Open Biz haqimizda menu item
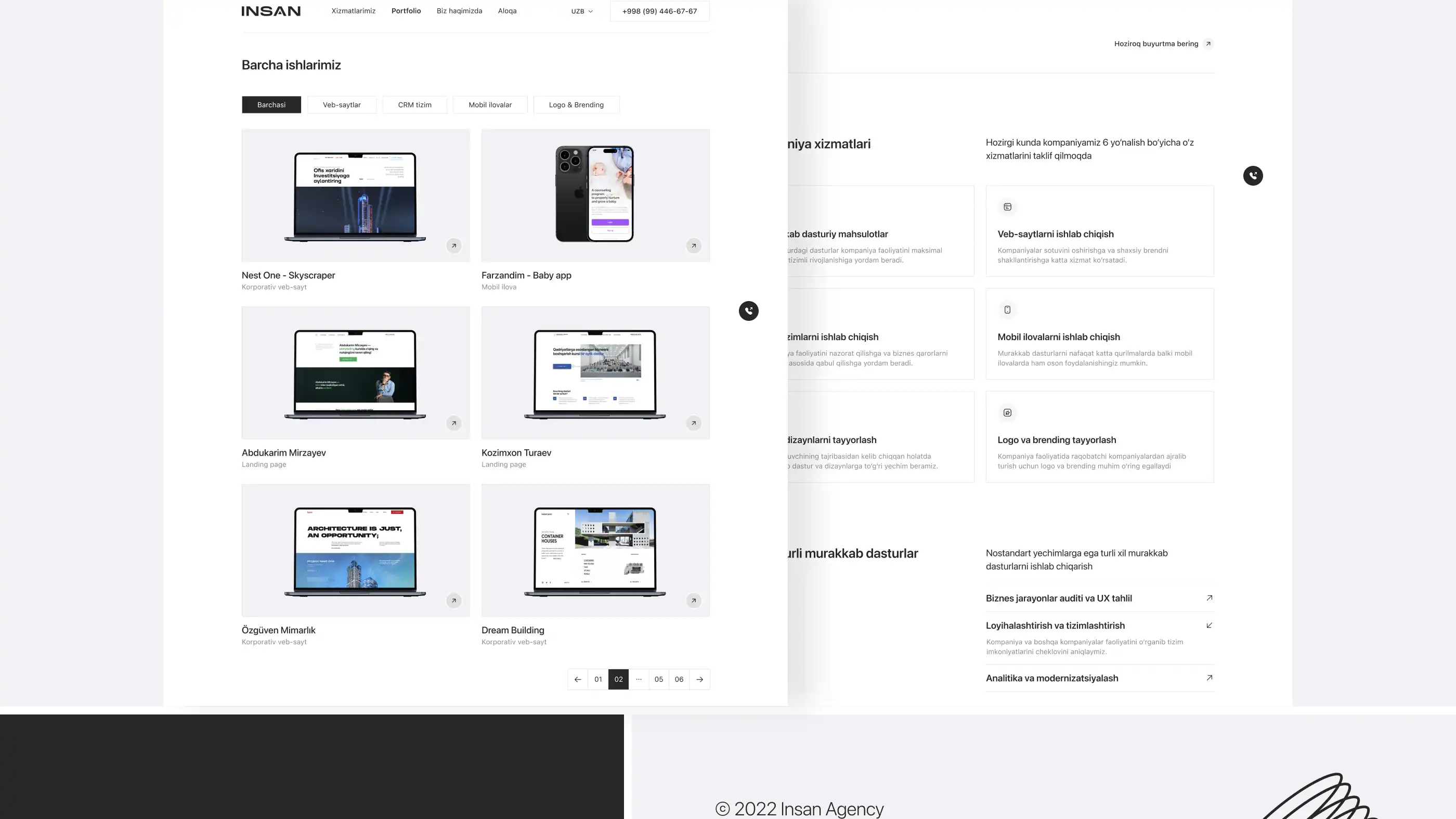The image size is (1456, 819). 459,11
